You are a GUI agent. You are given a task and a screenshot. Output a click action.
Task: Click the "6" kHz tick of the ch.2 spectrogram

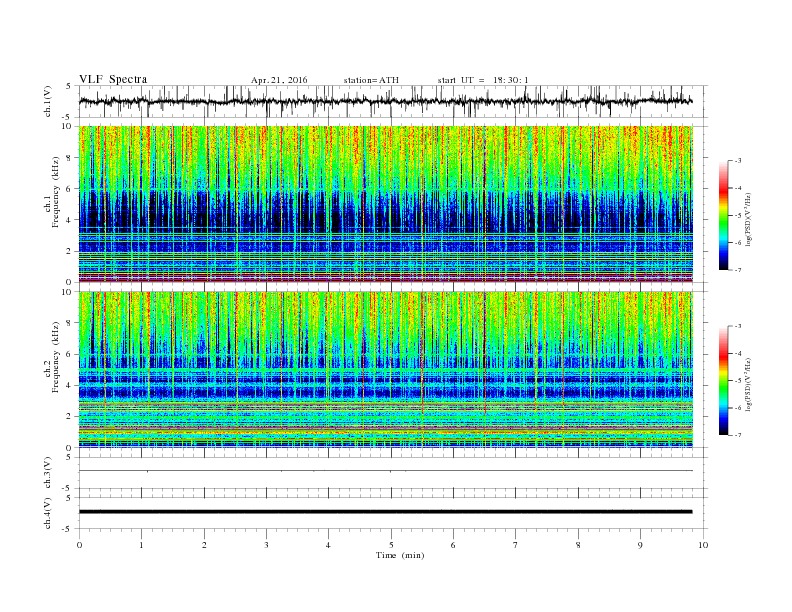click(69, 354)
